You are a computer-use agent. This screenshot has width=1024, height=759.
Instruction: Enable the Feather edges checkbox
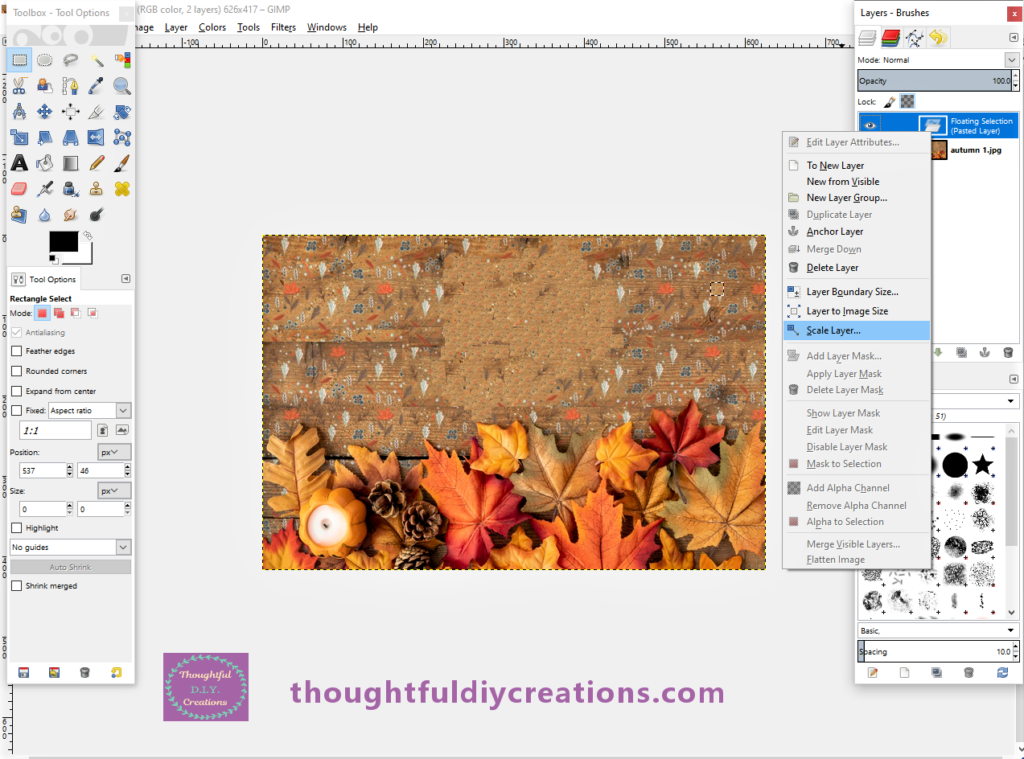click(x=16, y=351)
